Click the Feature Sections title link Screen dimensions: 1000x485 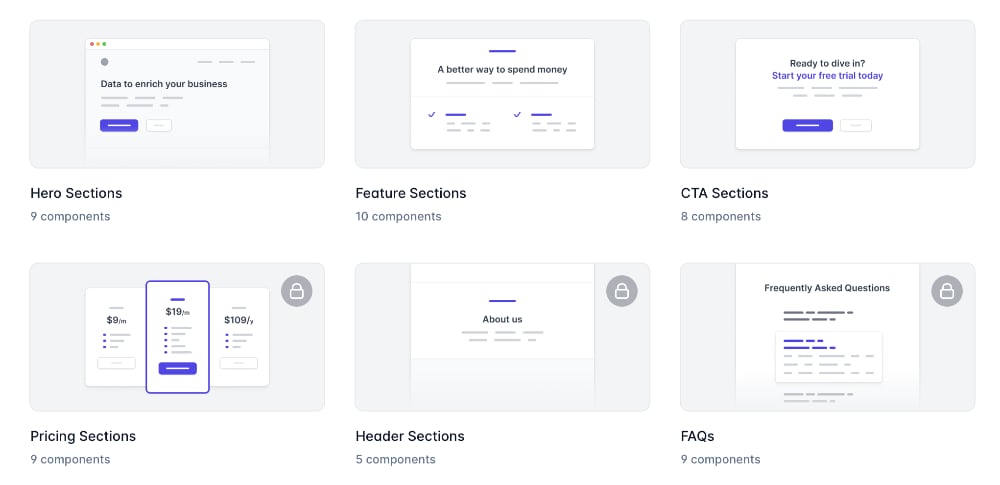[411, 193]
